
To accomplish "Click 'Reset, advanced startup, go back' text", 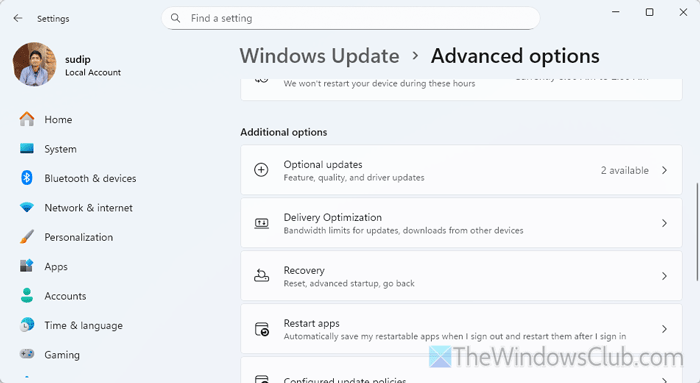I will 349,283.
